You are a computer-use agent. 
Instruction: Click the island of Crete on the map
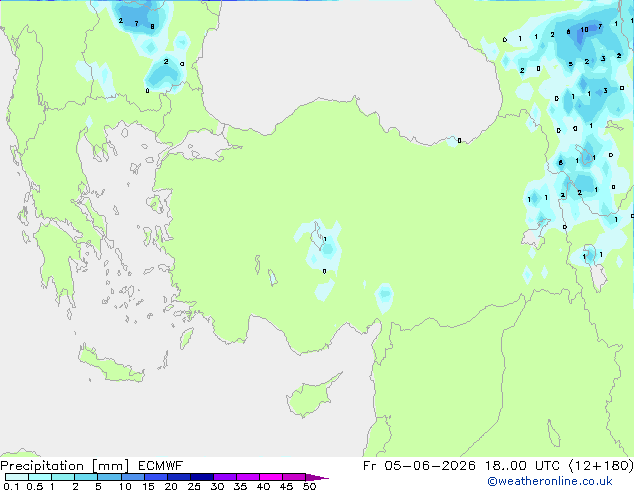click(110, 364)
